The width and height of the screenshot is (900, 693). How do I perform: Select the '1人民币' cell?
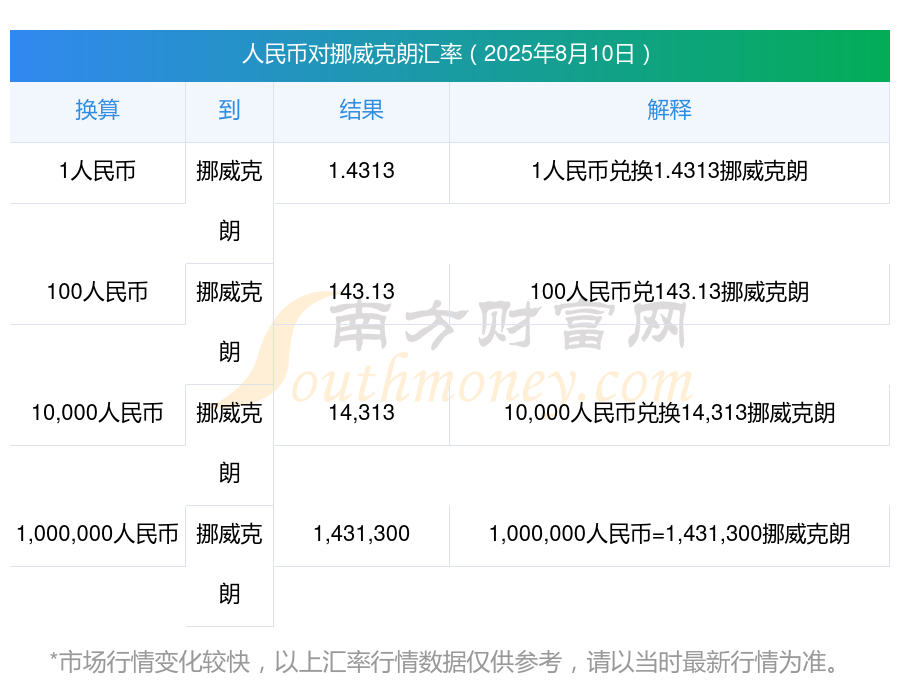point(98,171)
